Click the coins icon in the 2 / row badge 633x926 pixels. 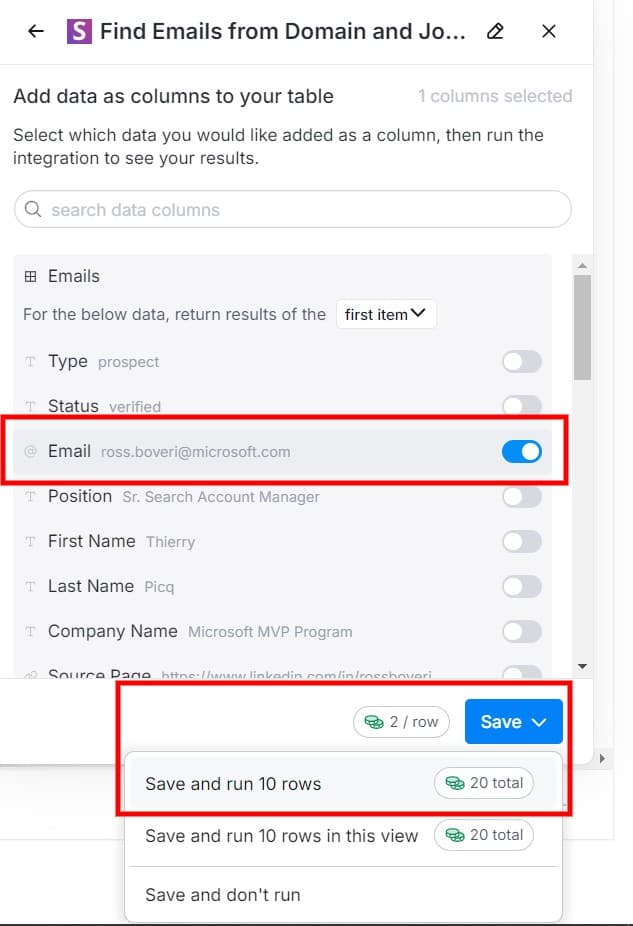(x=372, y=721)
